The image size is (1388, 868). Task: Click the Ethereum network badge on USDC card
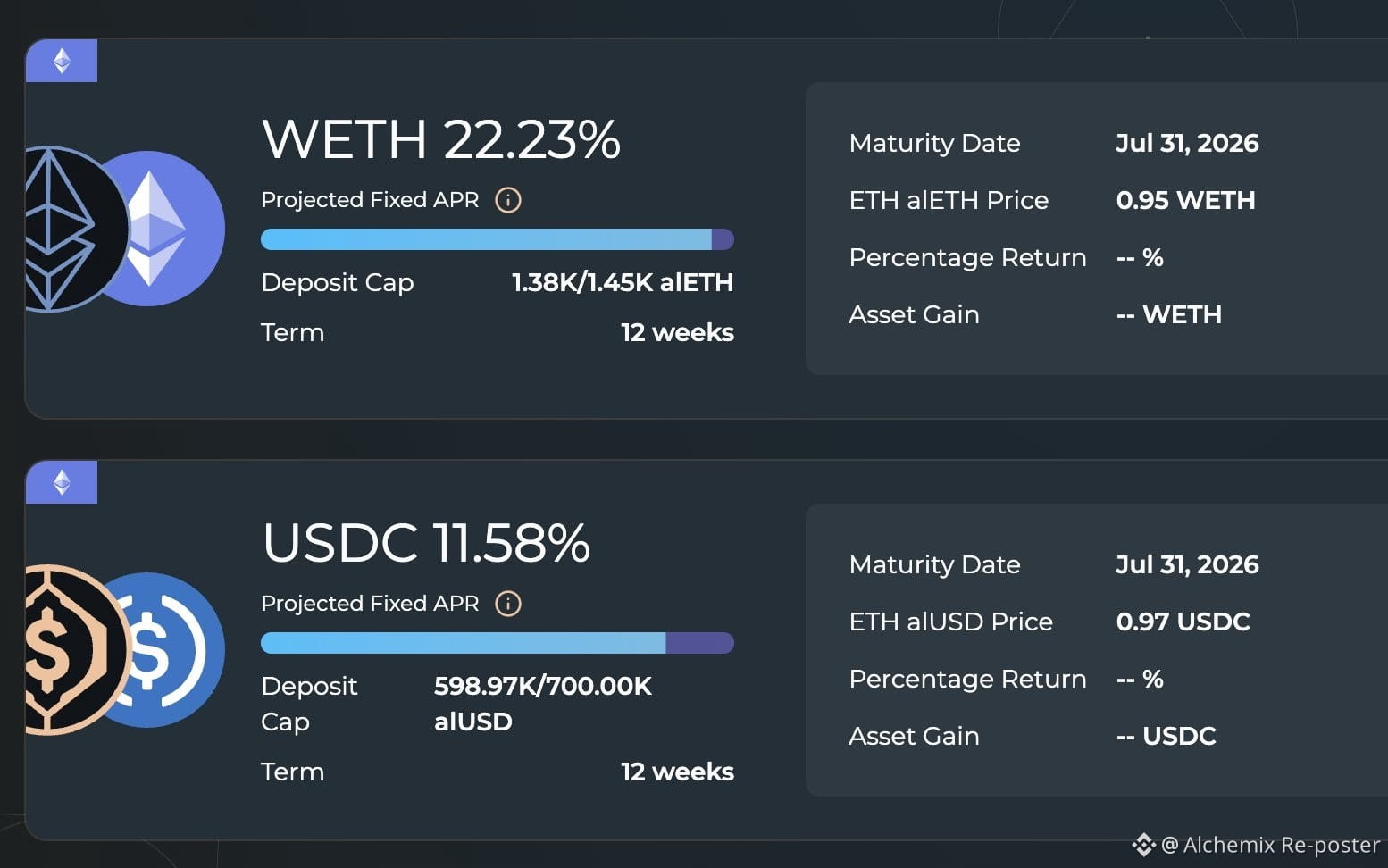(x=62, y=482)
